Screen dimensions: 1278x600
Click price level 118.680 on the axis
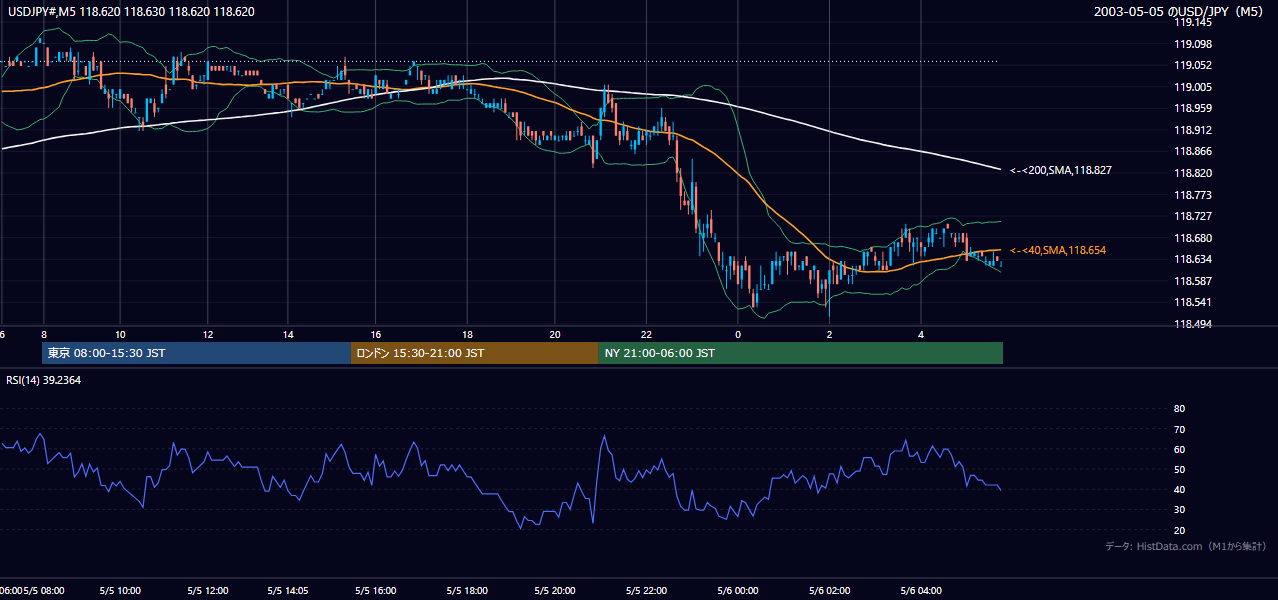pos(1193,238)
